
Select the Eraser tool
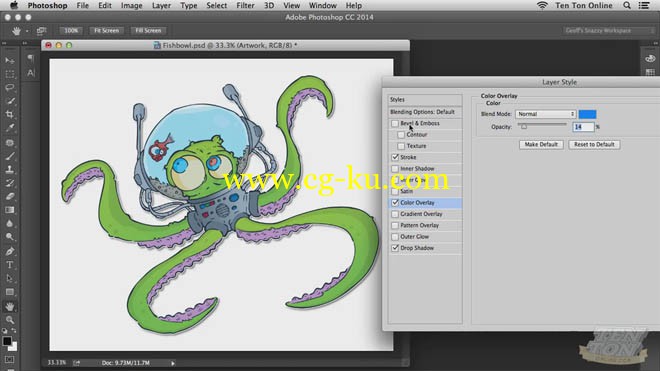(x=10, y=197)
